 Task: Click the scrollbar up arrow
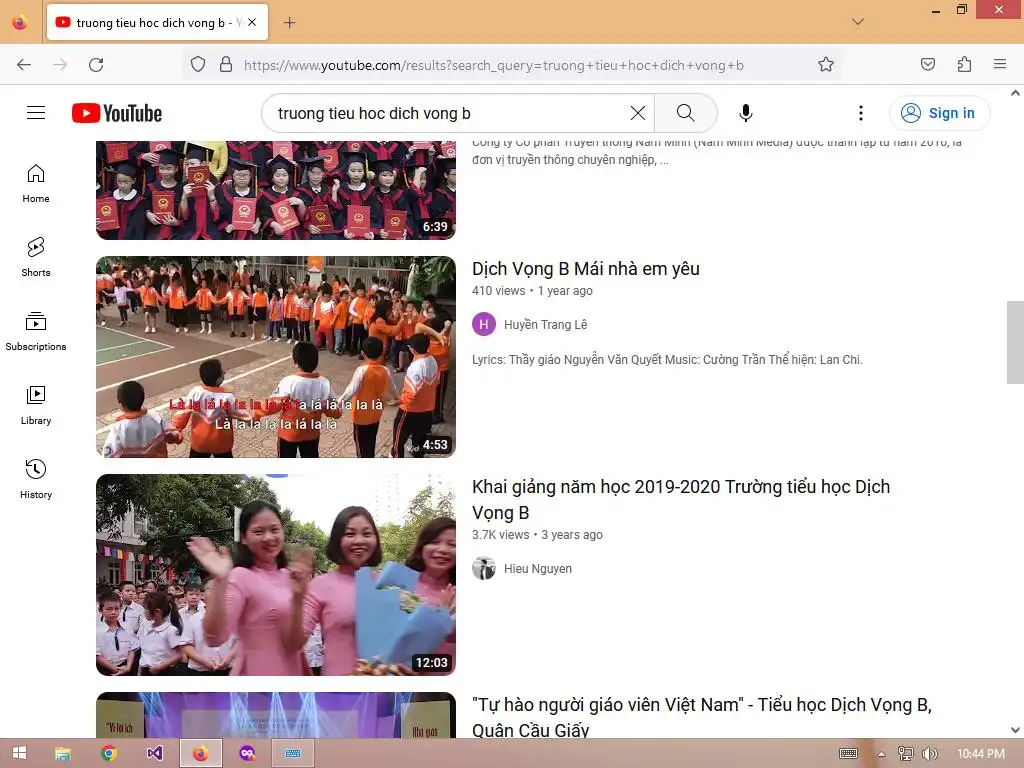tap(1015, 93)
